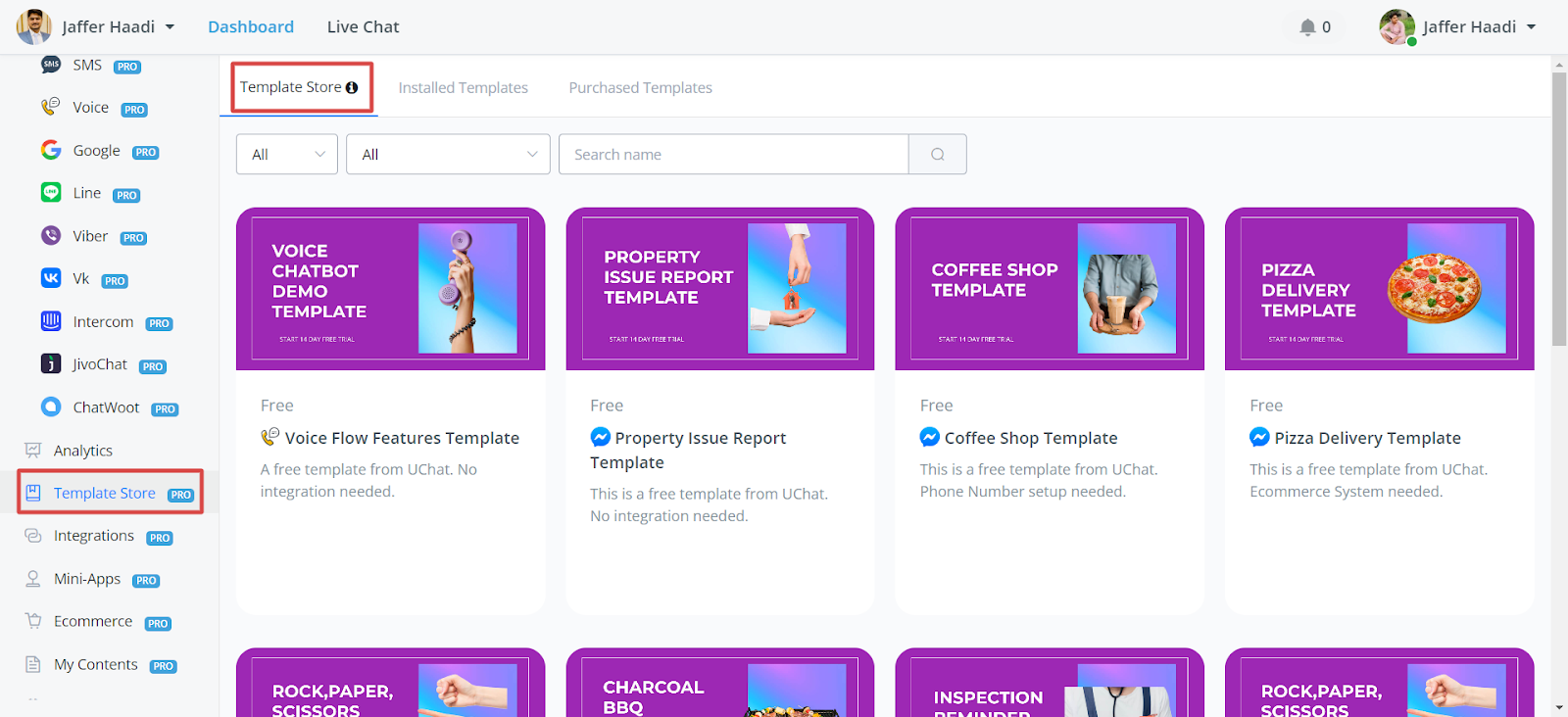This screenshot has width=1568, height=717.
Task: Click Voice Chatbot Demo Template thumbnail
Action: tap(390, 288)
